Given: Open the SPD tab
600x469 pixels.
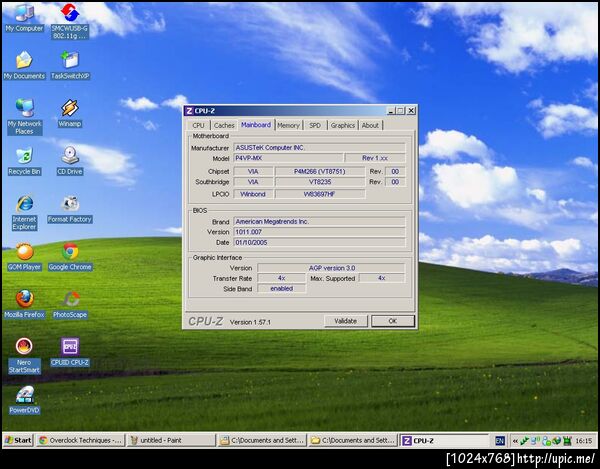Looking at the screenshot, I should 315,125.
